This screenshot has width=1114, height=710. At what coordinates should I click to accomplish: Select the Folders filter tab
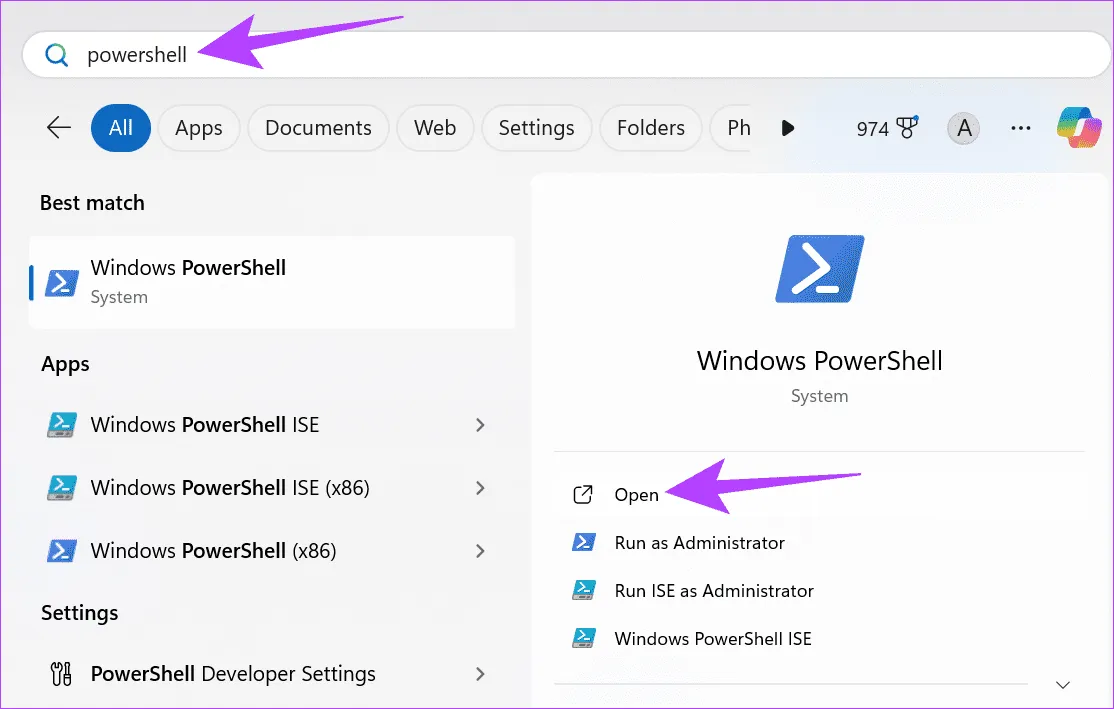650,128
